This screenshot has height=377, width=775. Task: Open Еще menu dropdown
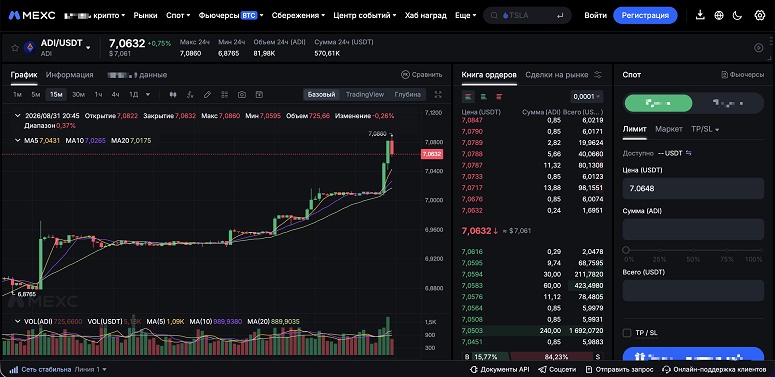click(465, 15)
